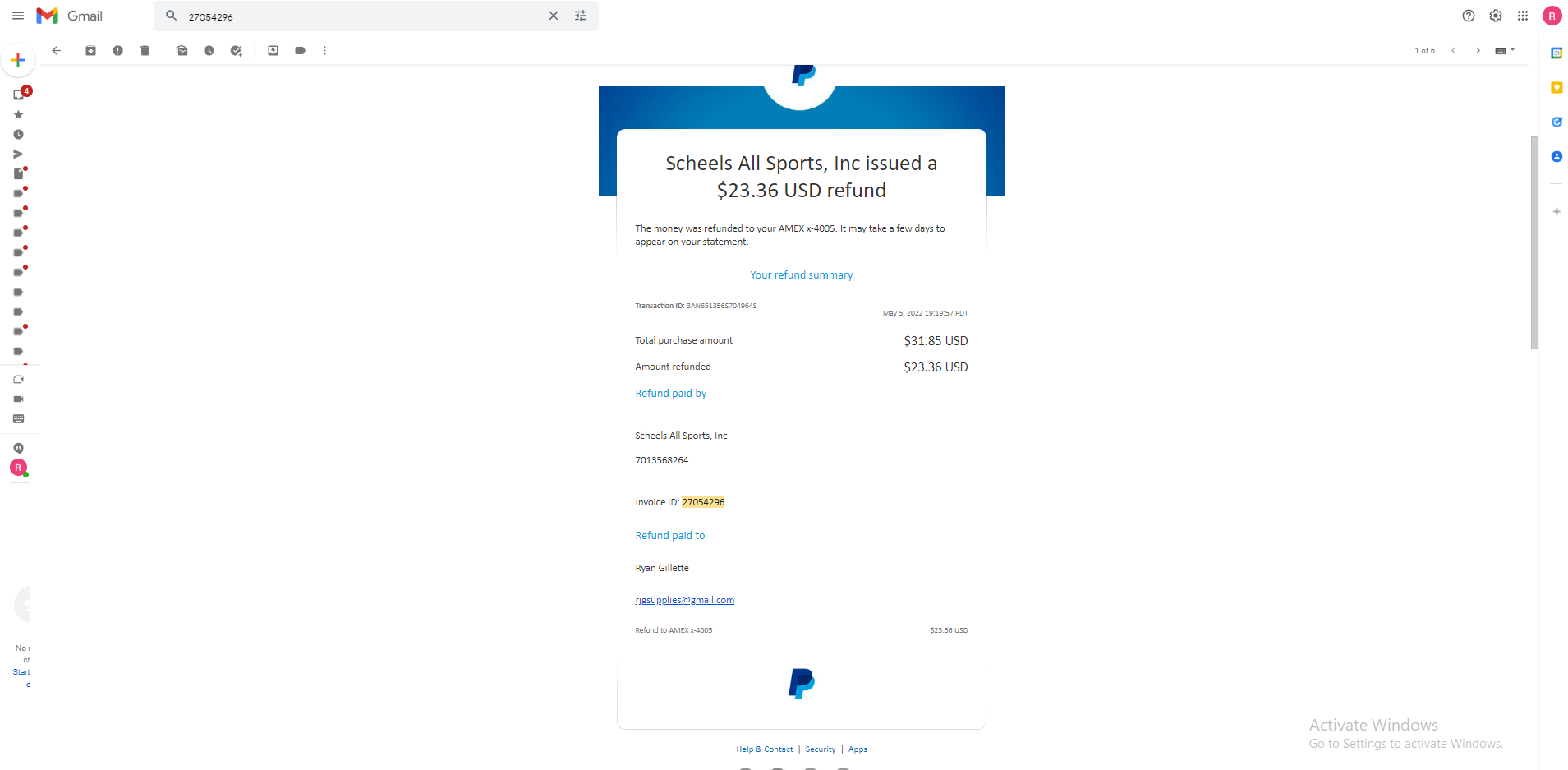The image size is (1568, 770).
Task: Delete this email with the trash icon
Action: tap(145, 50)
